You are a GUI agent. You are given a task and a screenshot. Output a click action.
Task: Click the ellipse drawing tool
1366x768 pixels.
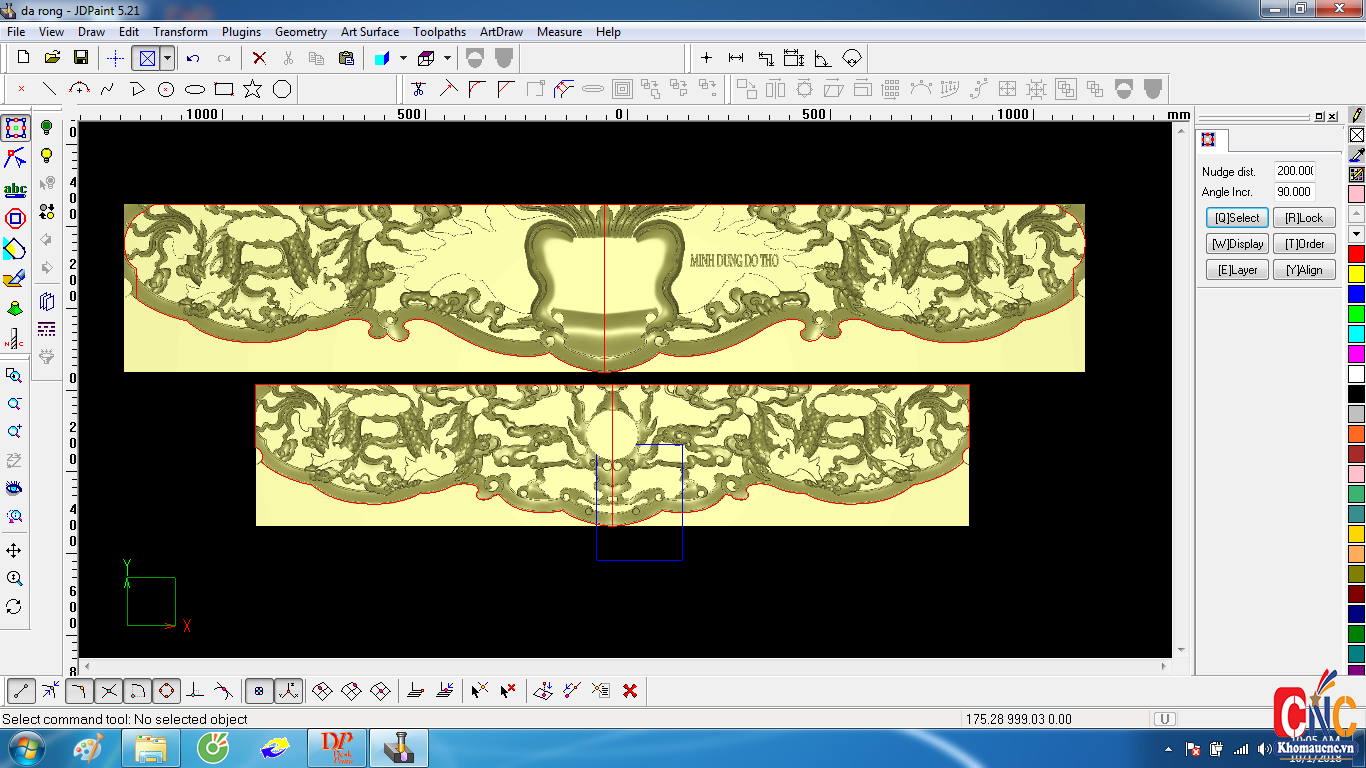tap(195, 89)
